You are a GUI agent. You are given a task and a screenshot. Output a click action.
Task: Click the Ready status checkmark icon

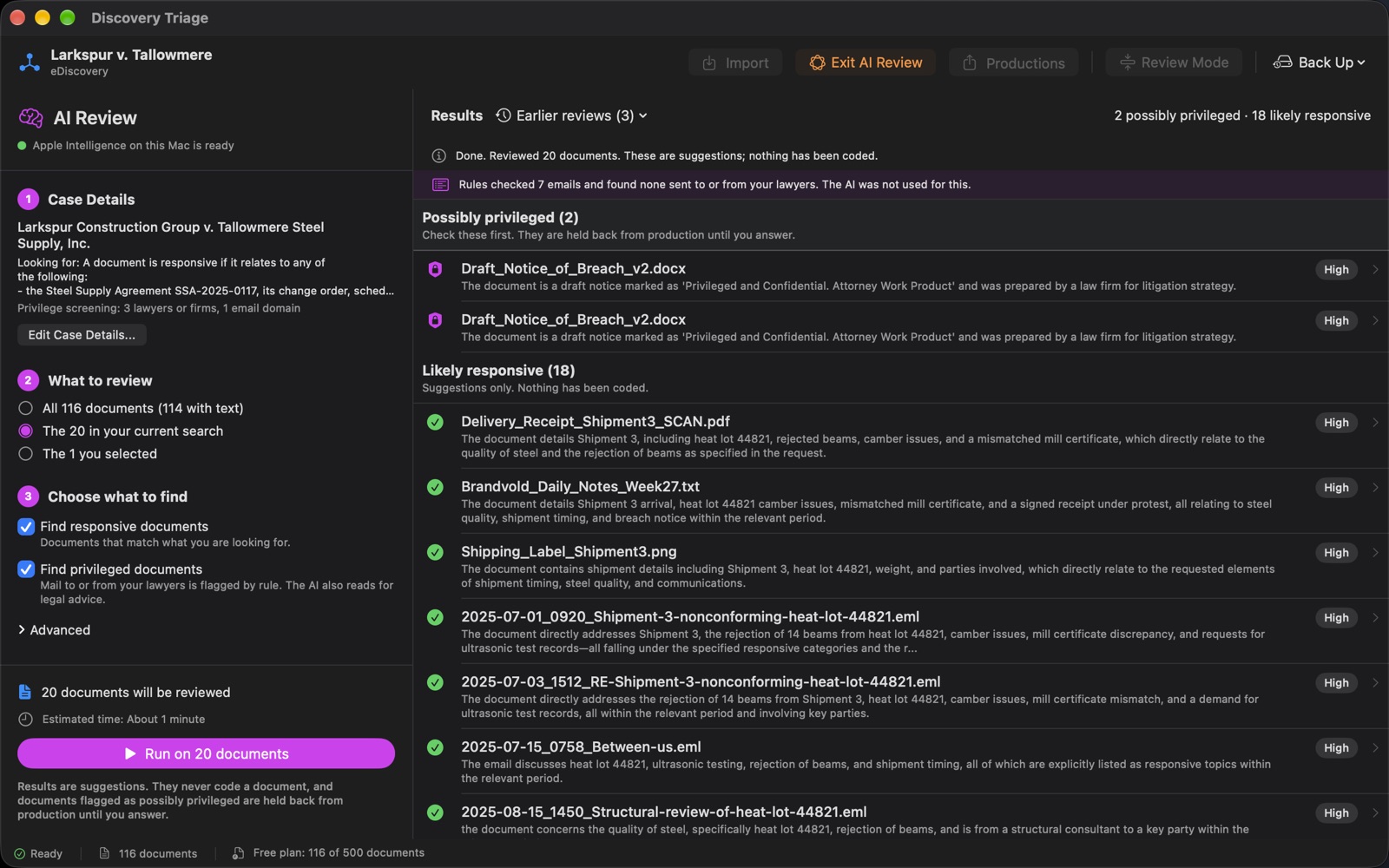coord(20,853)
